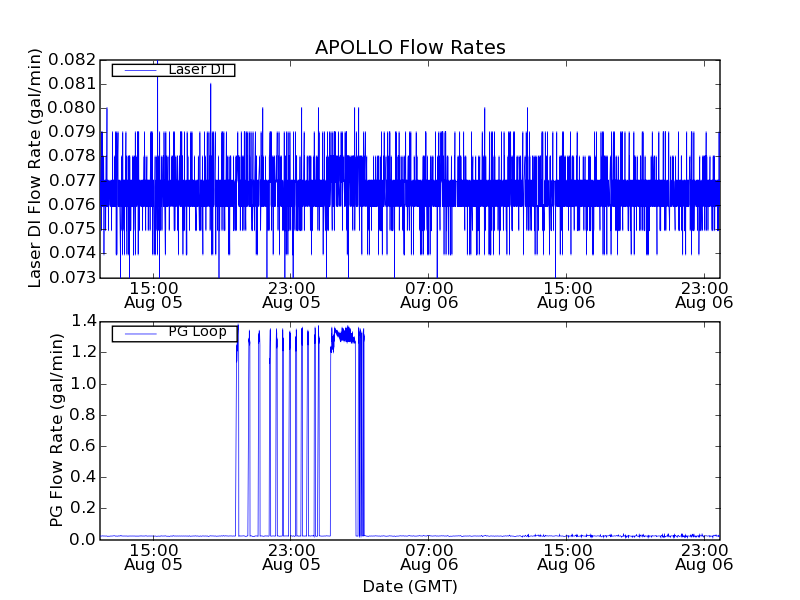The height and width of the screenshot is (600, 800).
Task: Select bottom plot's '15:00 Aug 05' tick label
Action: click(x=154, y=557)
